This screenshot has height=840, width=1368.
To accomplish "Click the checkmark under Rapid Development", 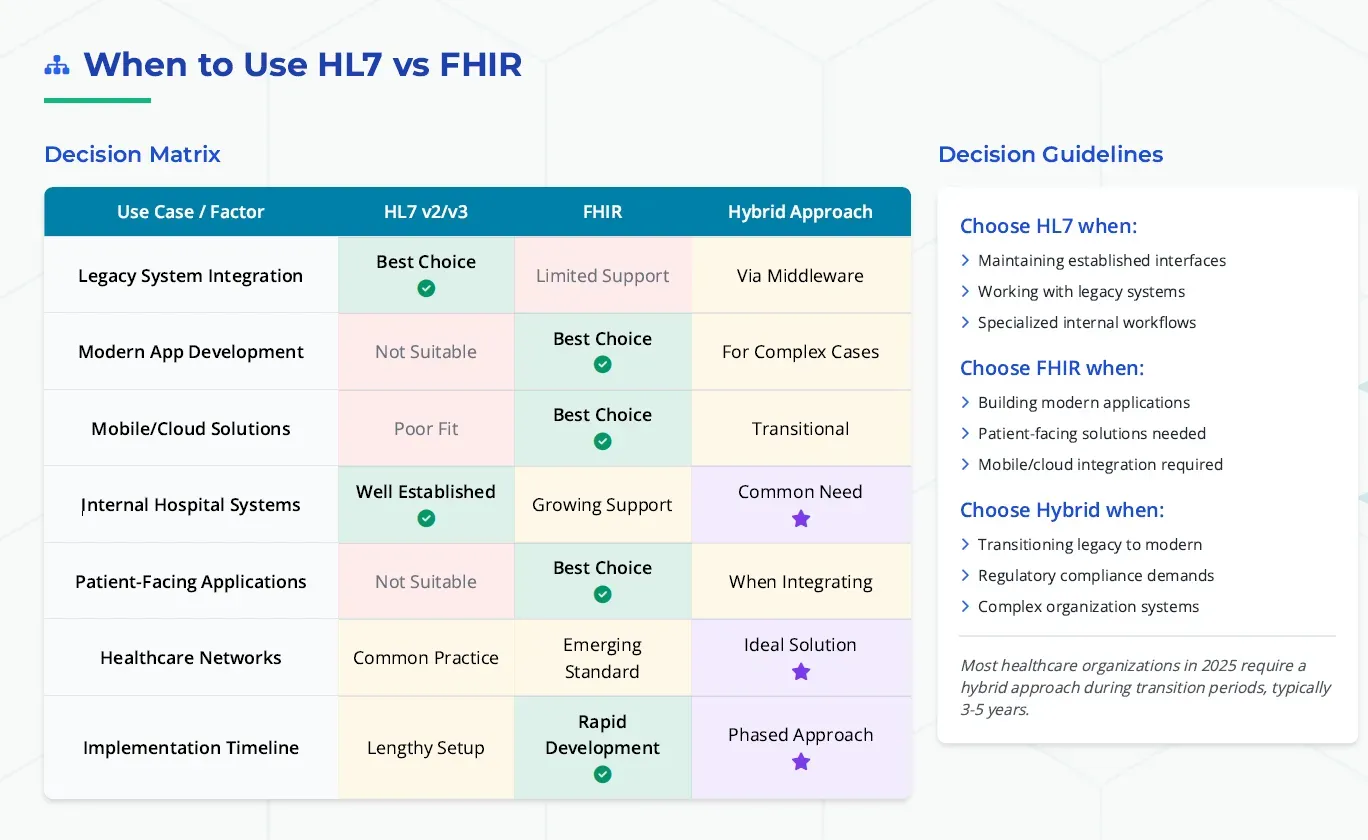I will [x=602, y=774].
